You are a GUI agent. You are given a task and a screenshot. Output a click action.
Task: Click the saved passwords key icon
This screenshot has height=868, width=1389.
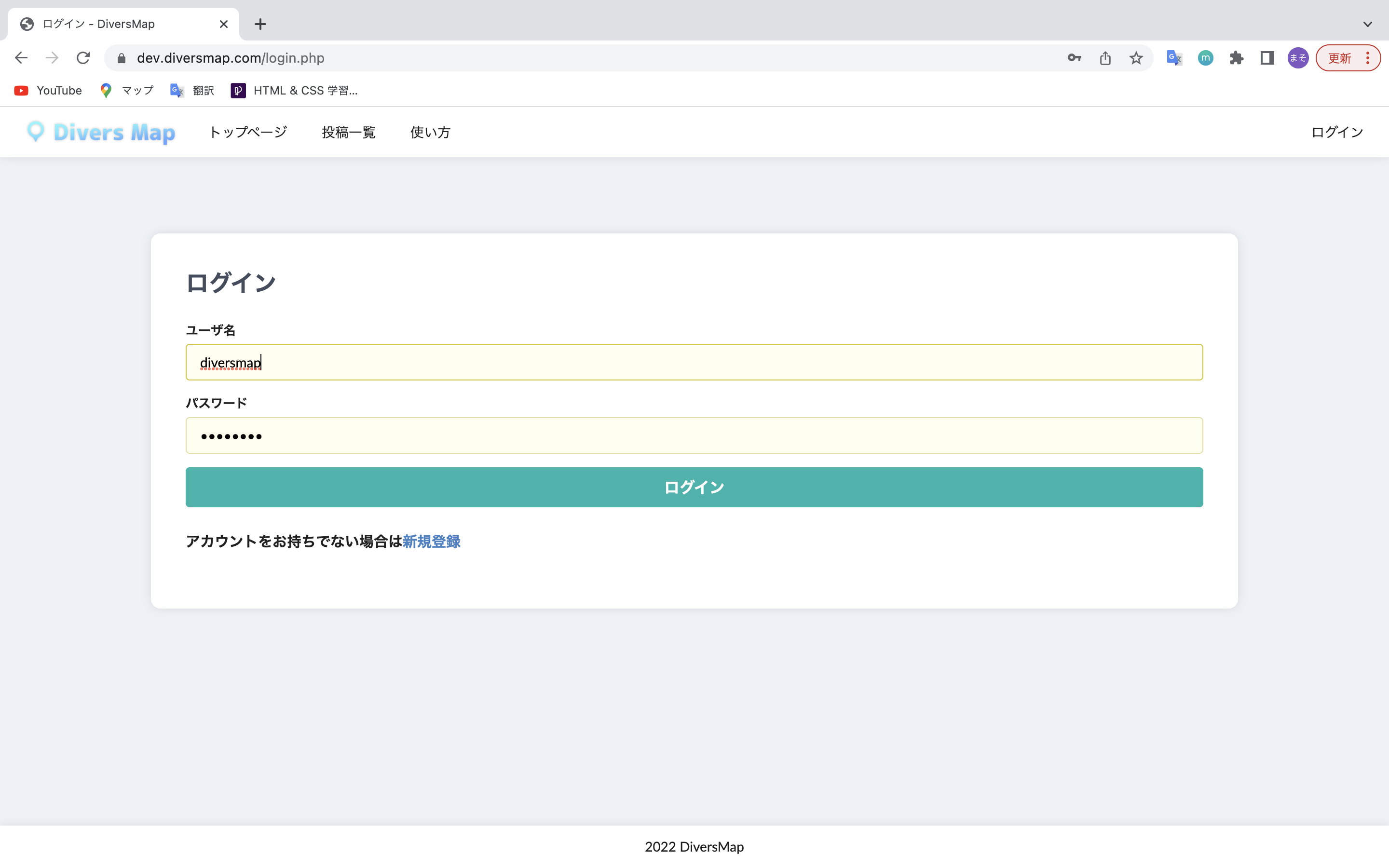[1074, 58]
